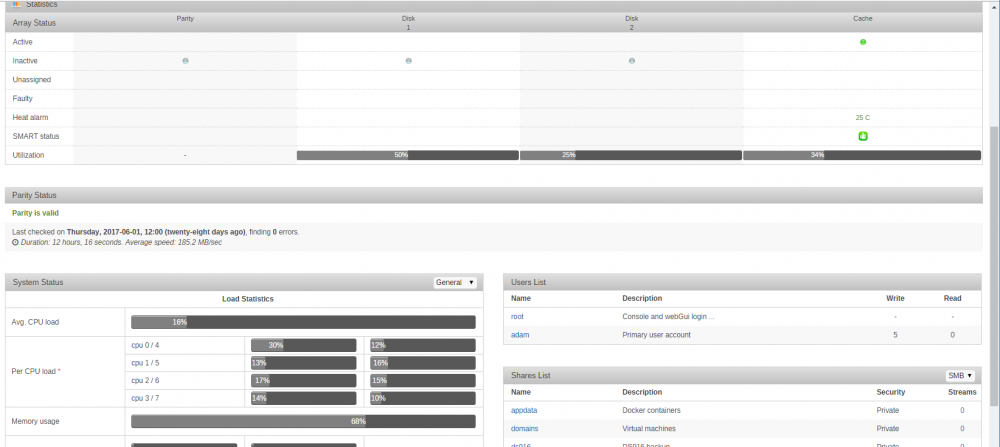This screenshot has height=447, width=1000.
Task: Click the cpu 4 load bar at 12%
Action: coord(423,345)
